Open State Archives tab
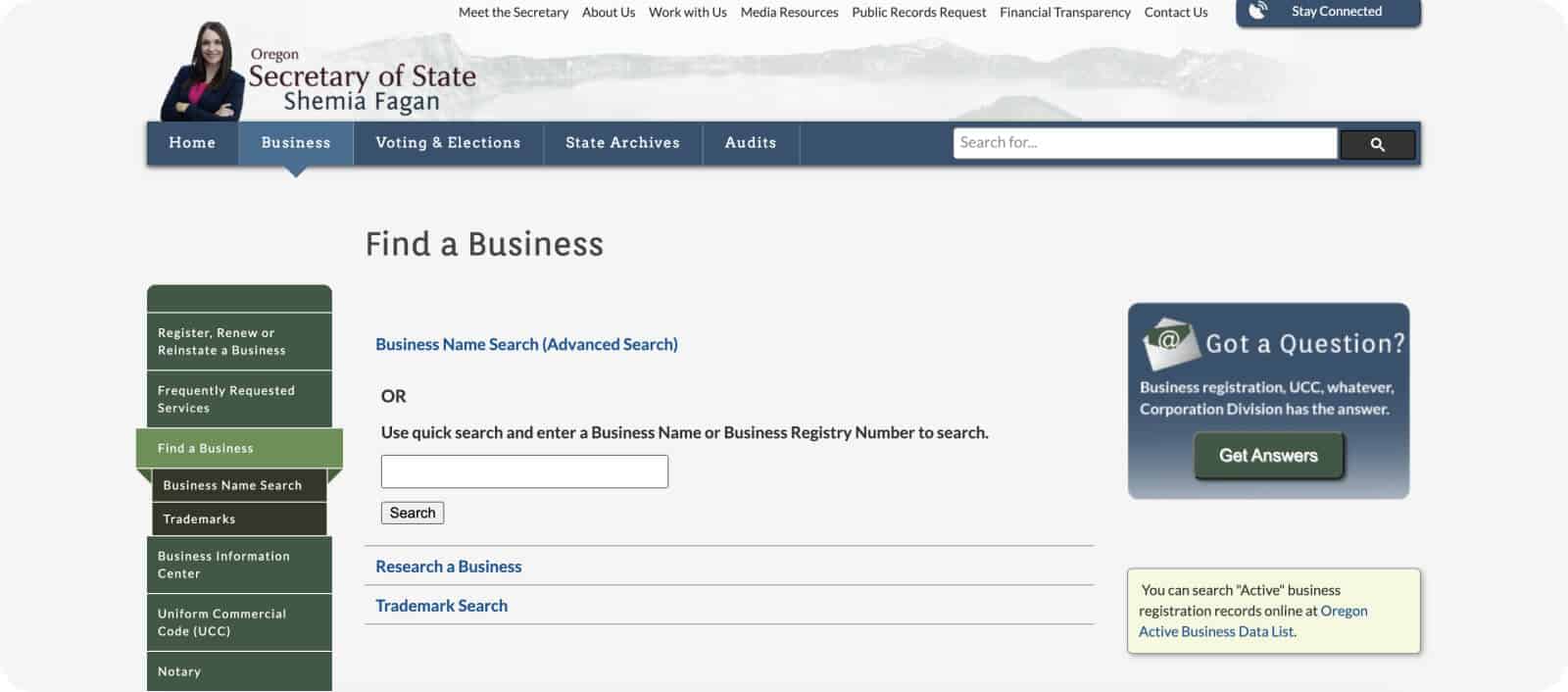 click(622, 143)
